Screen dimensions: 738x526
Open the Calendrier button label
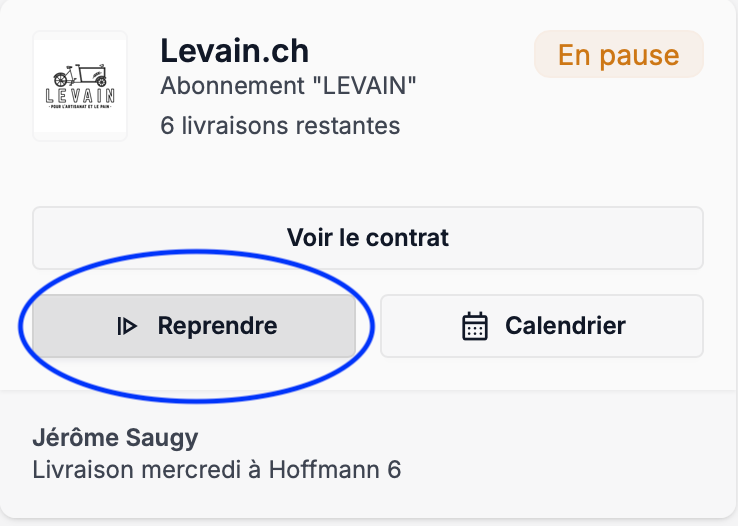pos(565,326)
